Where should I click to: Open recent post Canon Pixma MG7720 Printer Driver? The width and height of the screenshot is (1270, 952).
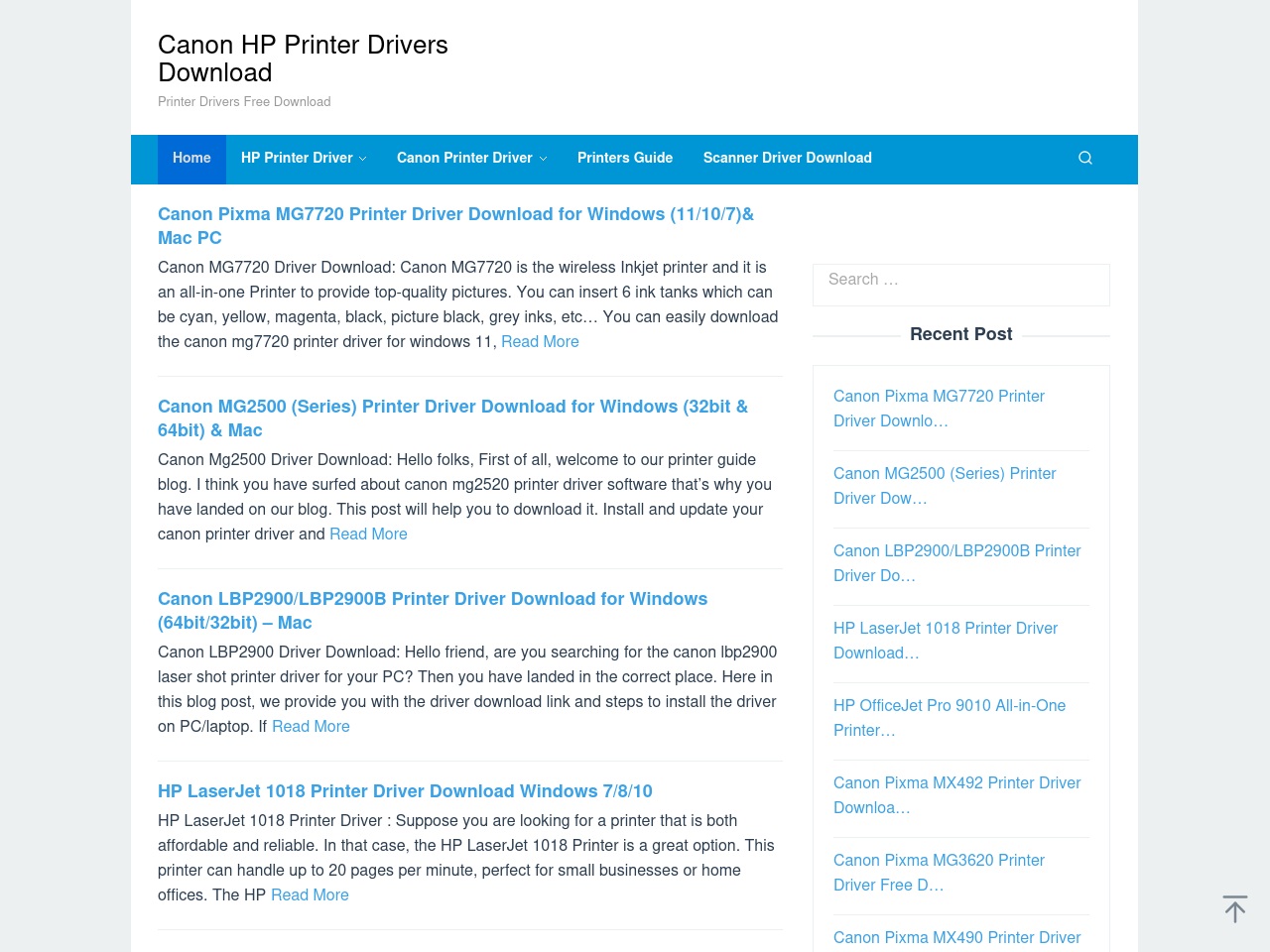click(x=939, y=409)
